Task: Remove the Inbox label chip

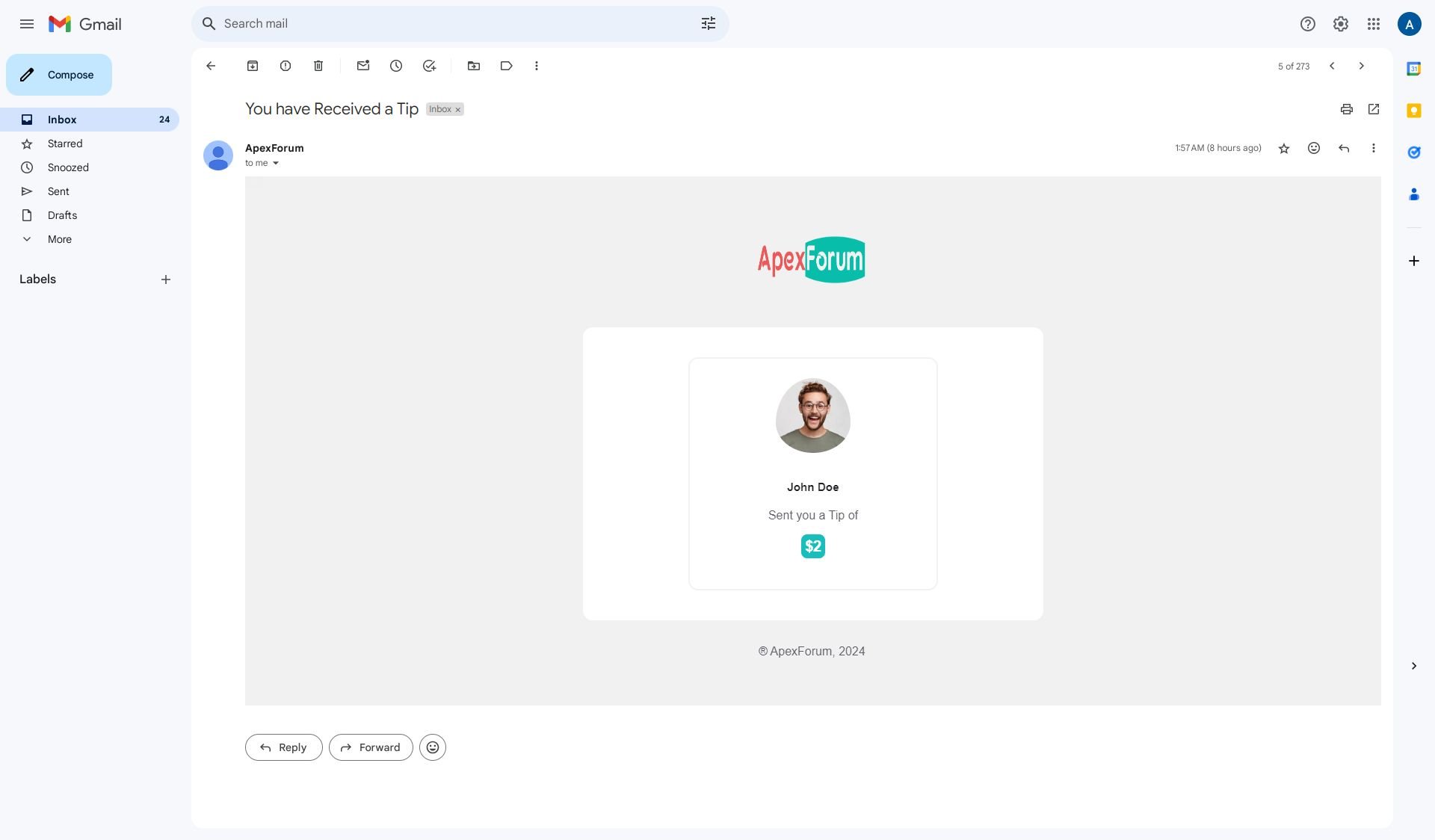Action: [458, 110]
